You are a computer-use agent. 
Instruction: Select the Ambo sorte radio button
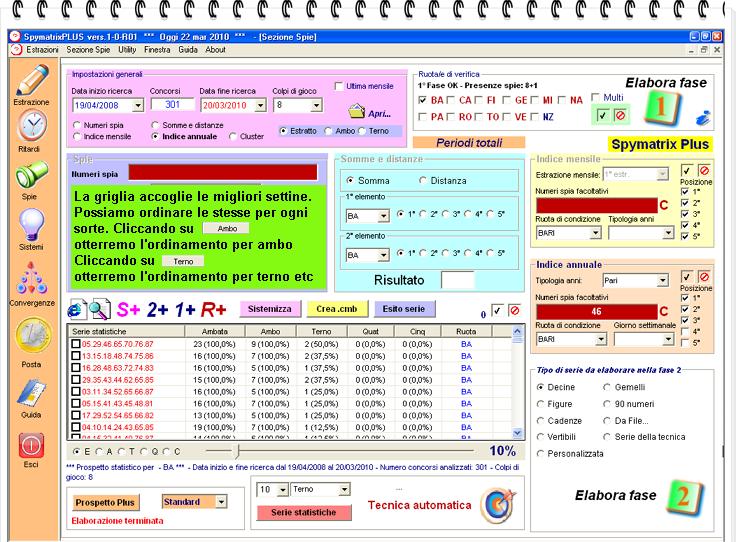(x=328, y=131)
